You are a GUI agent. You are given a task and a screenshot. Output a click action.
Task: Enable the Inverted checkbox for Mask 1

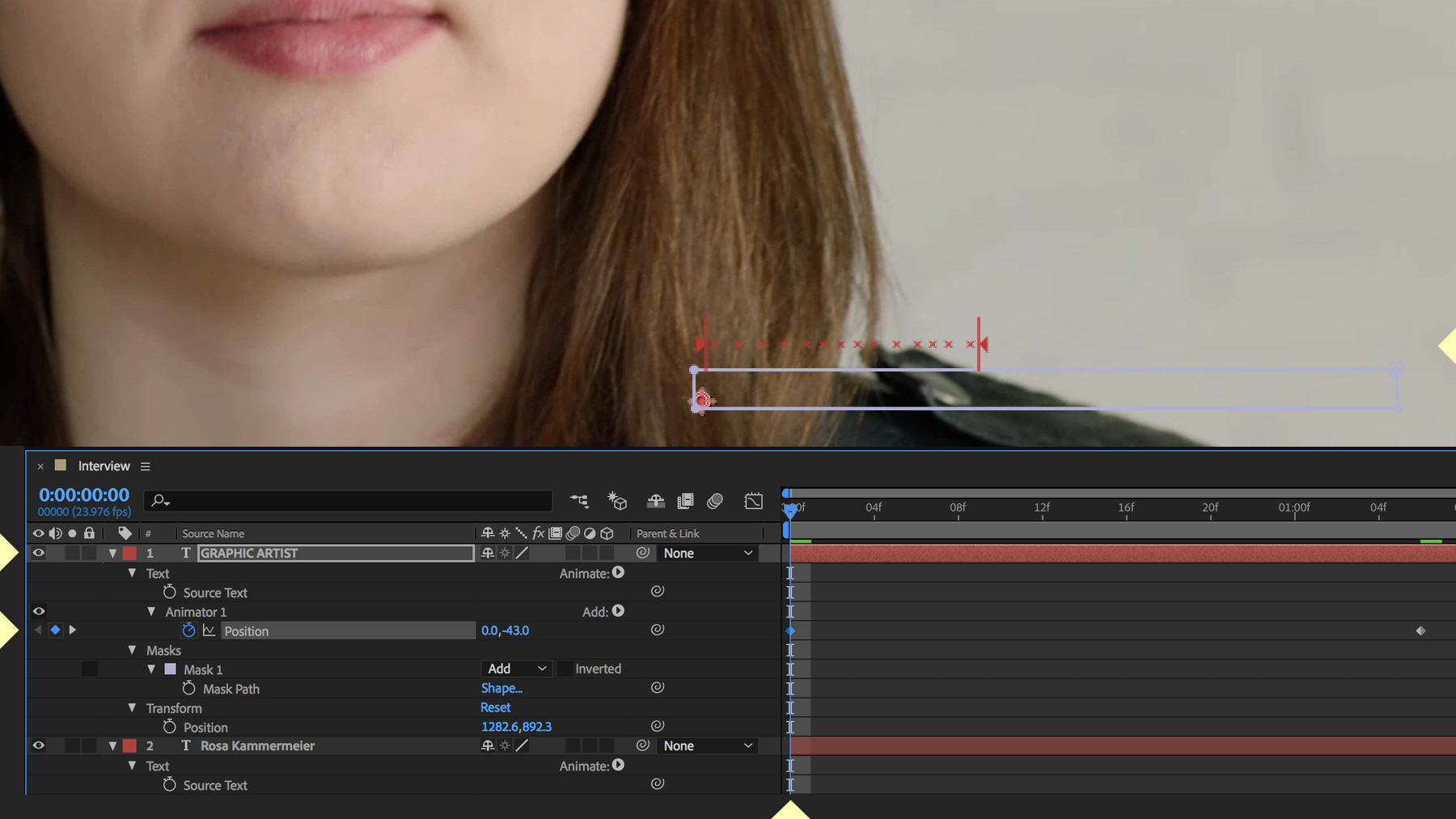tap(566, 668)
